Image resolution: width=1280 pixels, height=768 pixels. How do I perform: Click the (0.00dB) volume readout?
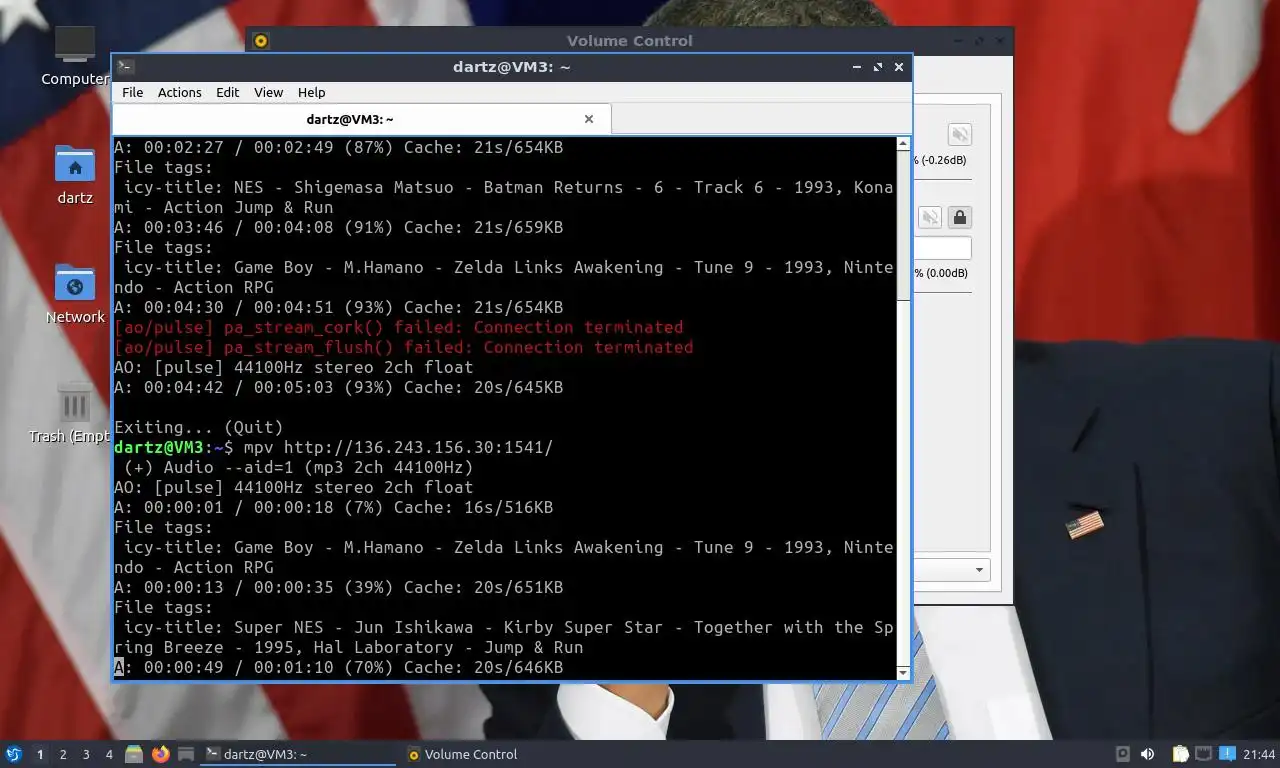click(944, 273)
